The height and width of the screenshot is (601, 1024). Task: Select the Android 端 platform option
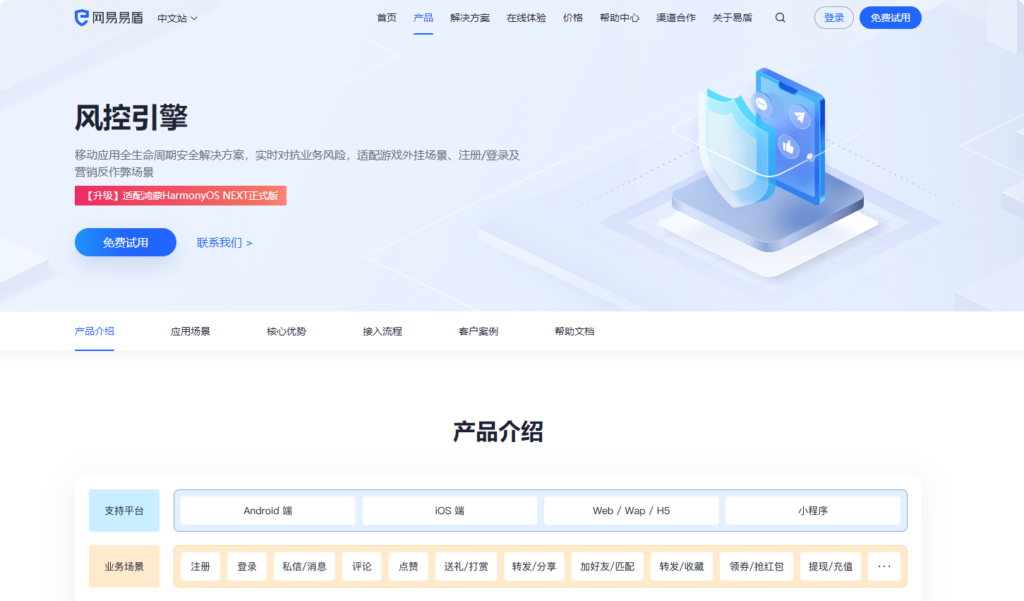pos(266,510)
